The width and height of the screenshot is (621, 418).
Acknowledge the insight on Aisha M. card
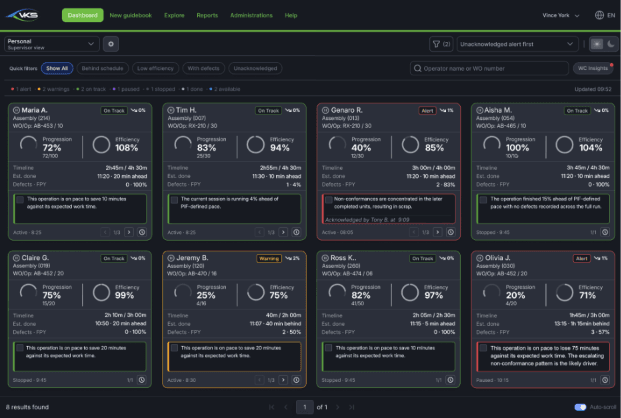[483, 200]
